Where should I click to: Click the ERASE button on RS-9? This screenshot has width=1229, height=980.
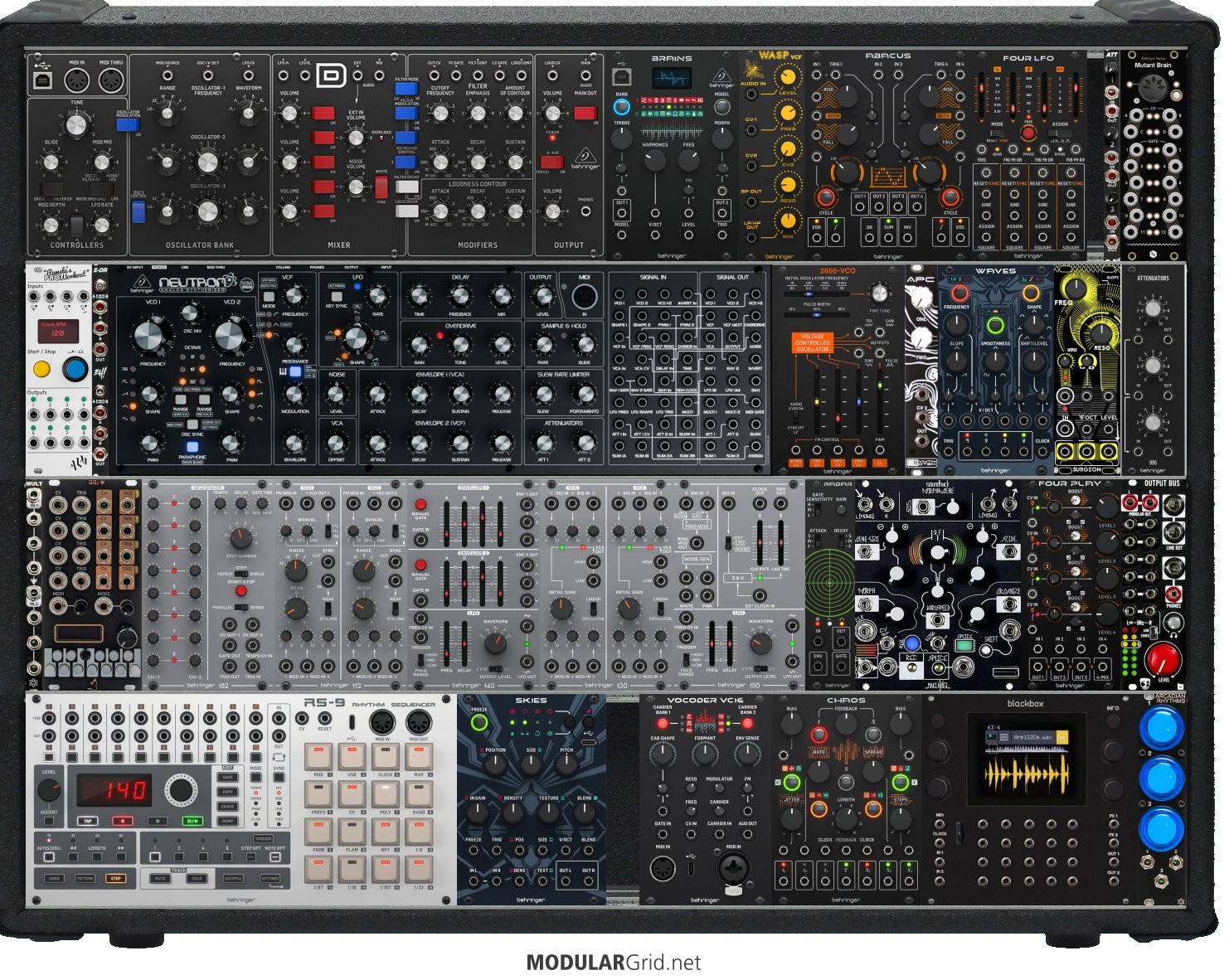(x=228, y=806)
